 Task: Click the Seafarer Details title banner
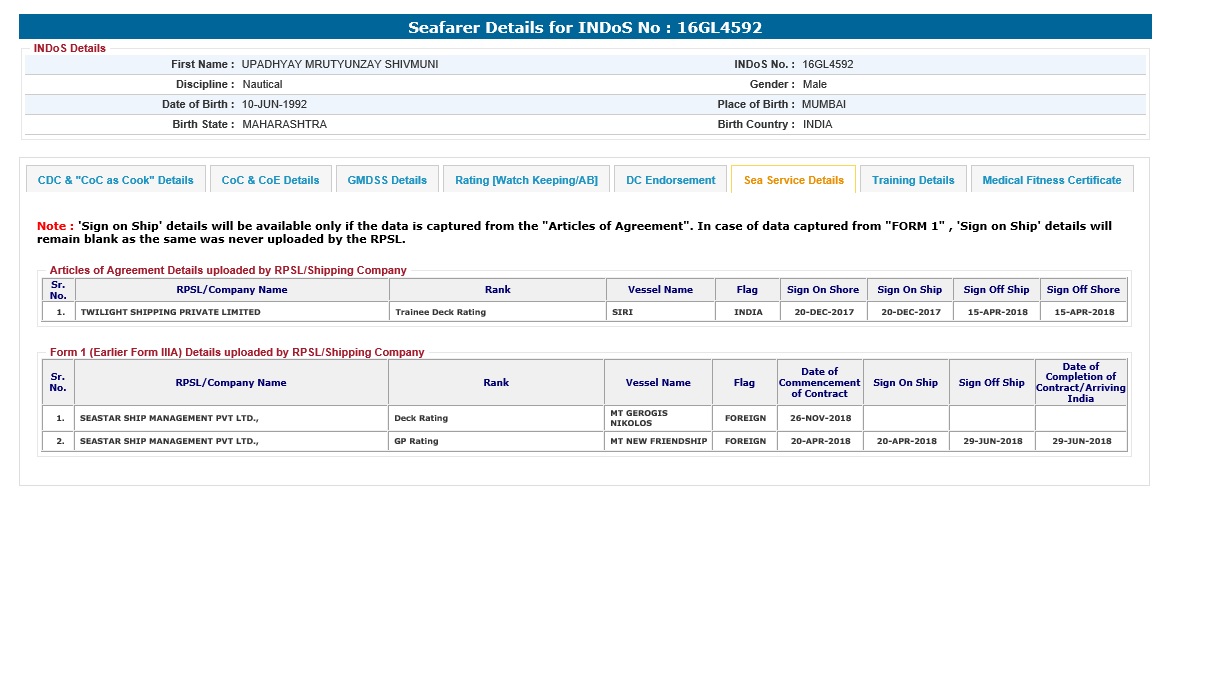coord(585,27)
